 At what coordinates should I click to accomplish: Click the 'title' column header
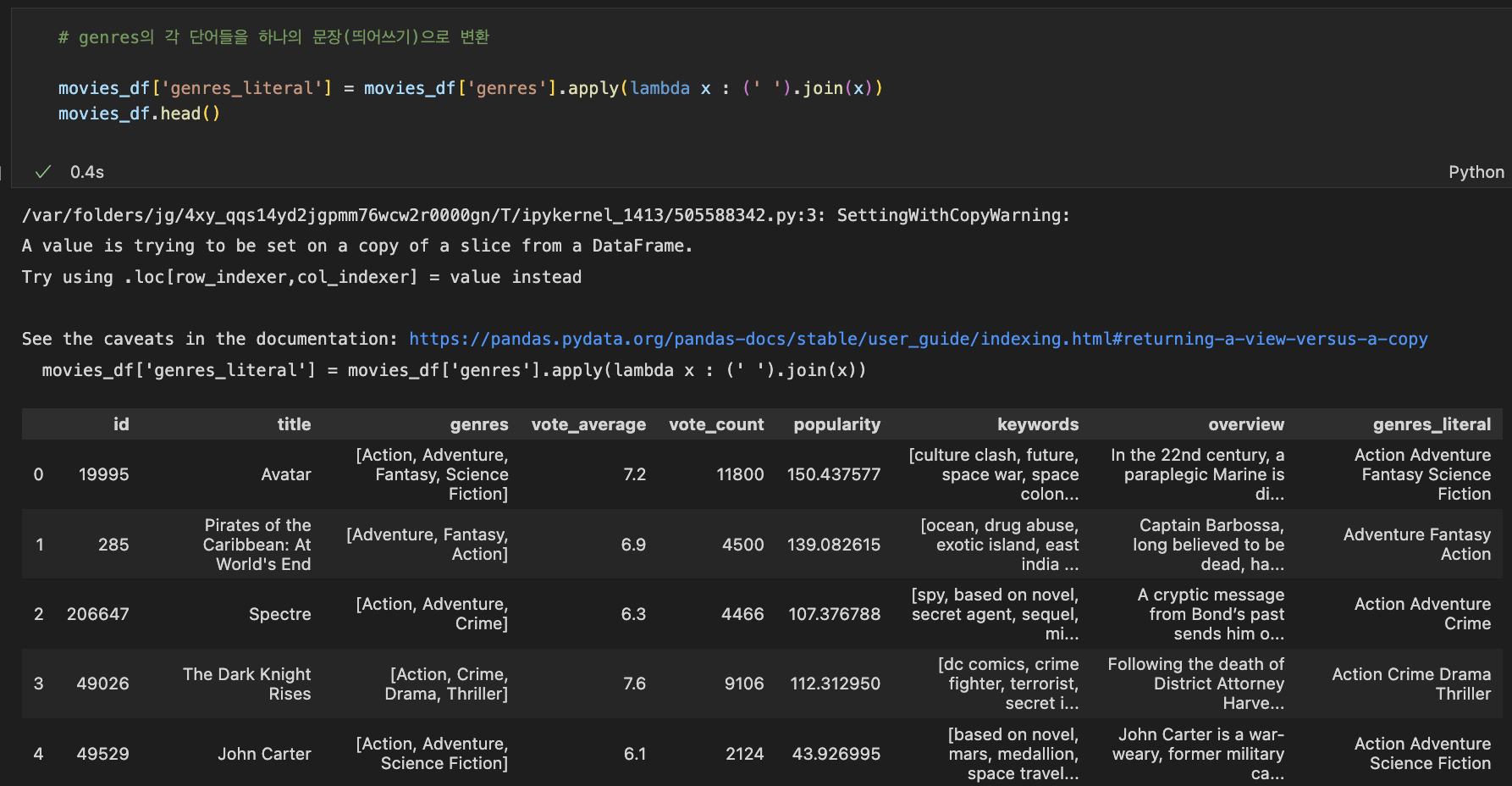coord(294,424)
